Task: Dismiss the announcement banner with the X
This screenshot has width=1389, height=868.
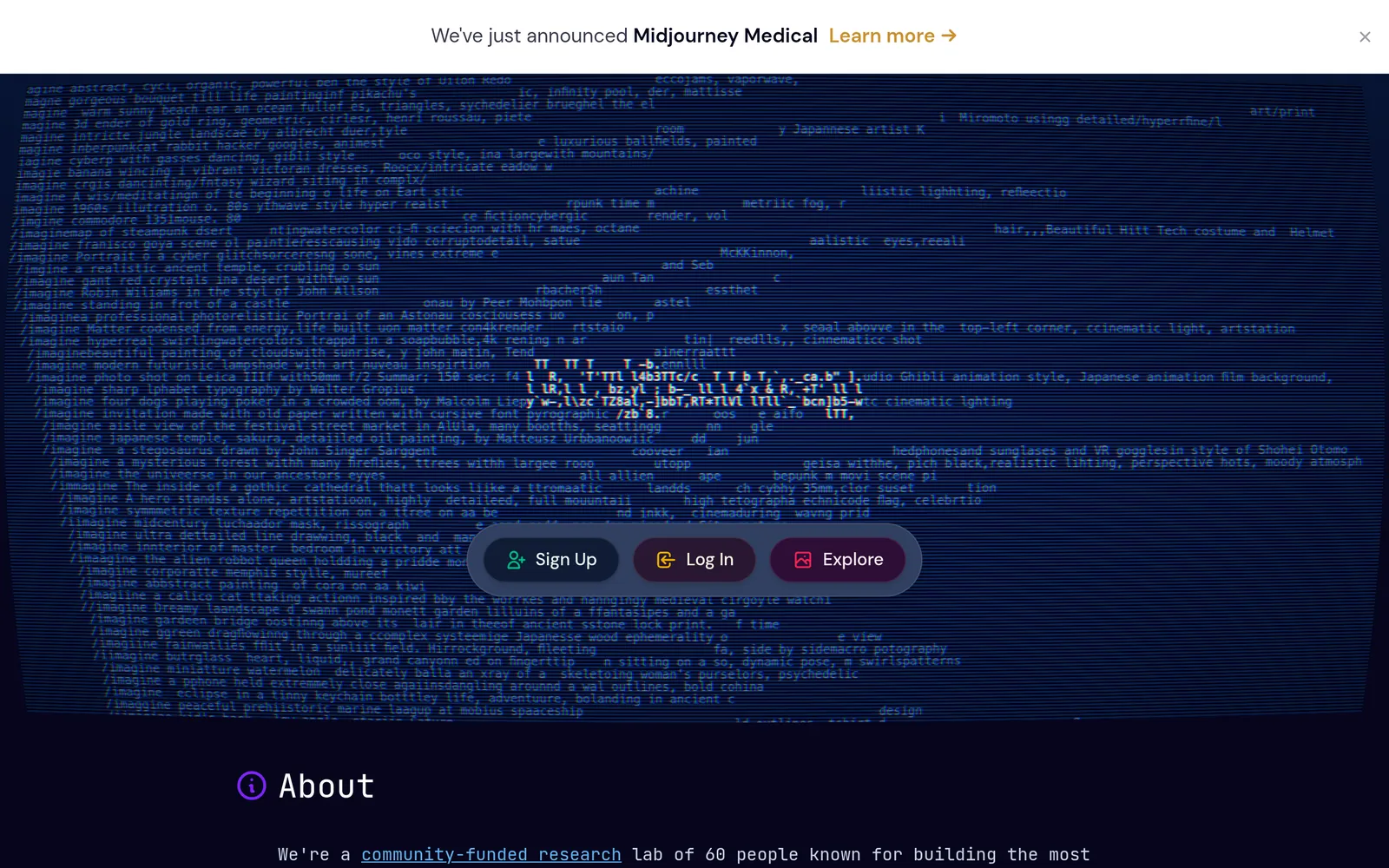Action: coord(1365,36)
